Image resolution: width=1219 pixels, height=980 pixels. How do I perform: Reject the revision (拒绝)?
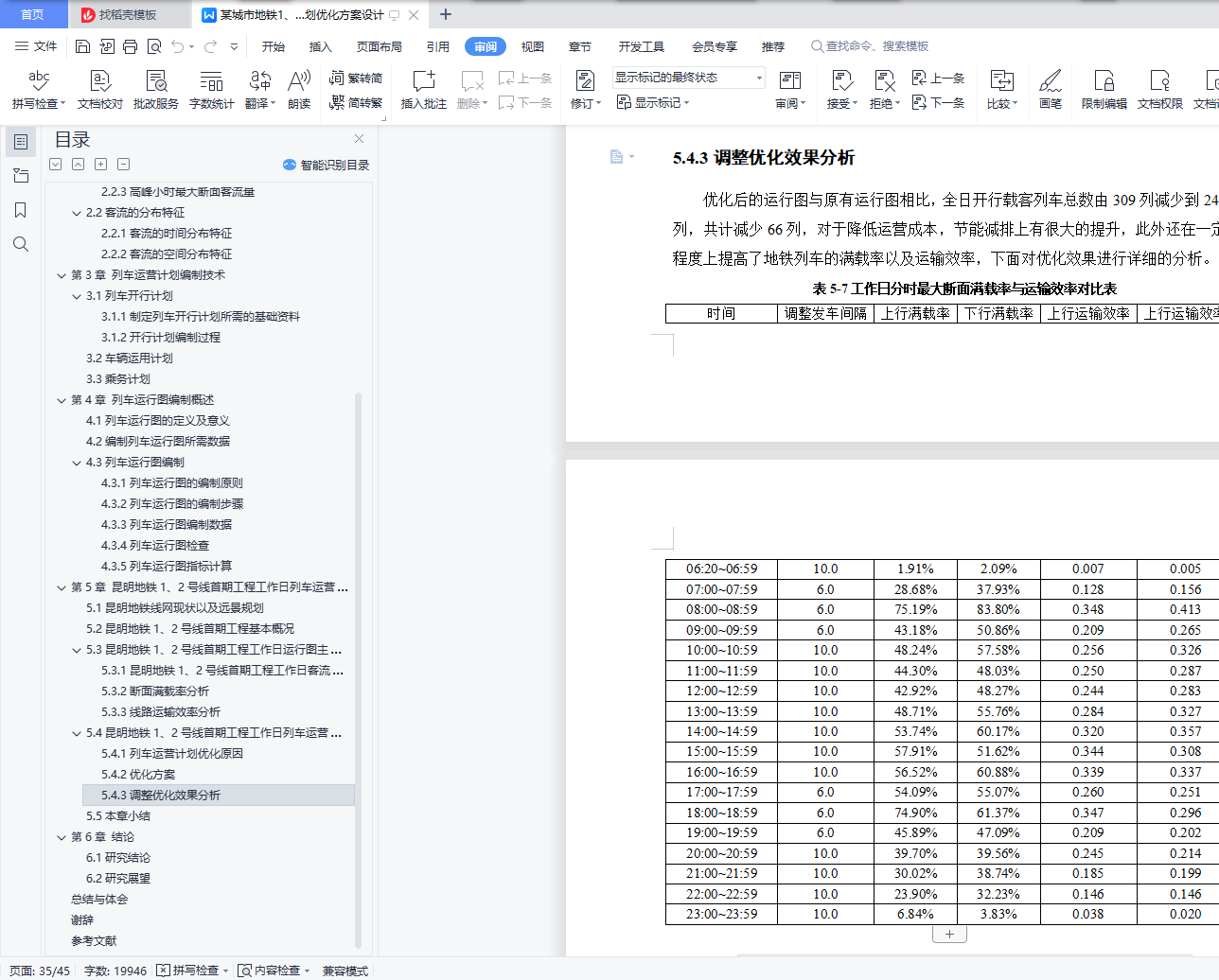coord(884,90)
